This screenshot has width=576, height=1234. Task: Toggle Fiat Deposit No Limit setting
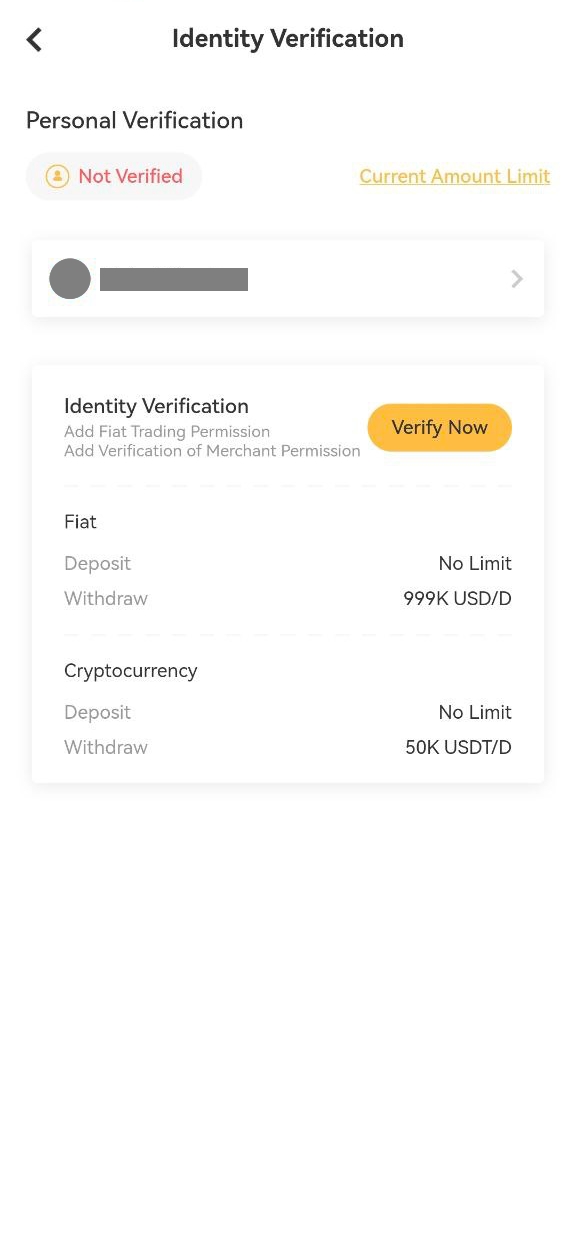pyautogui.click(x=475, y=563)
